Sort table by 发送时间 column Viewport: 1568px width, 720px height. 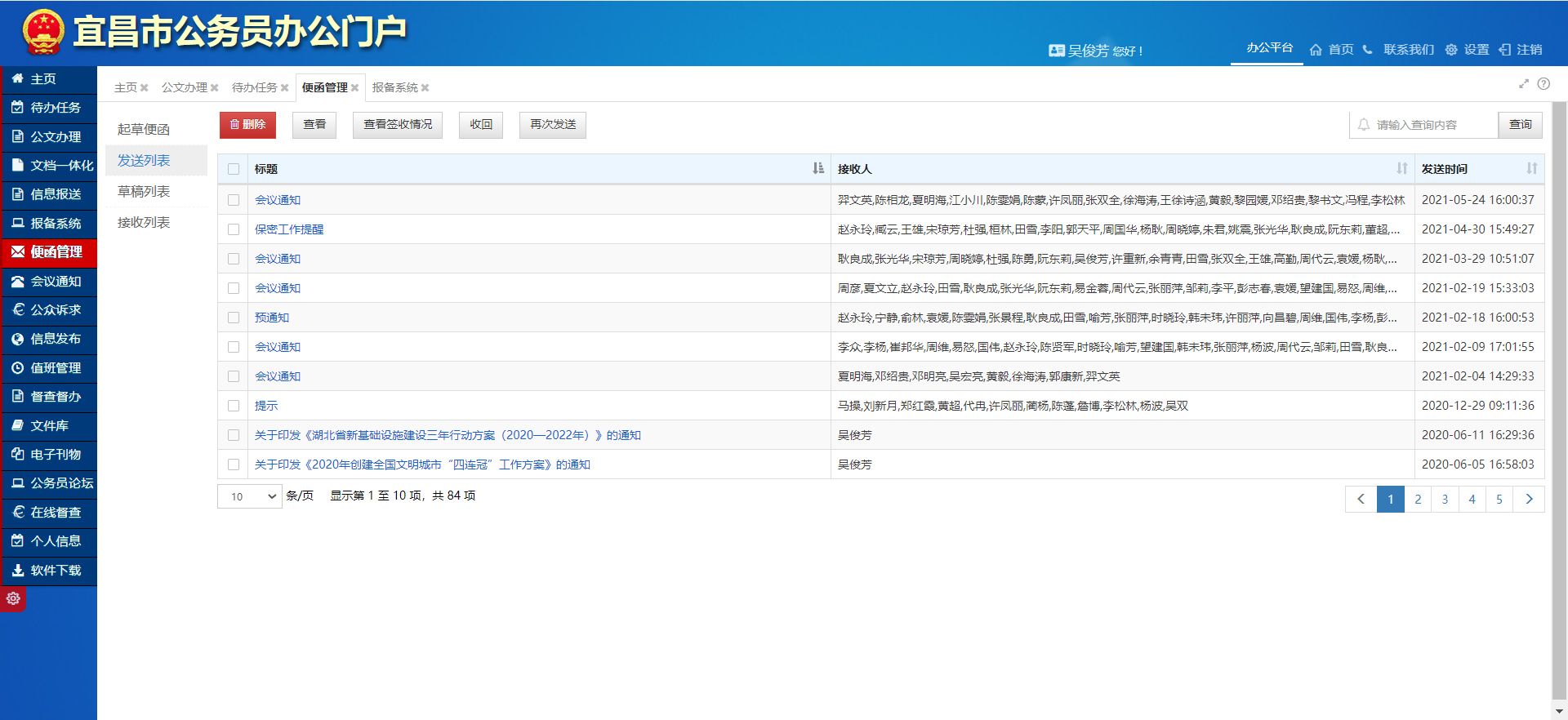(1531, 169)
